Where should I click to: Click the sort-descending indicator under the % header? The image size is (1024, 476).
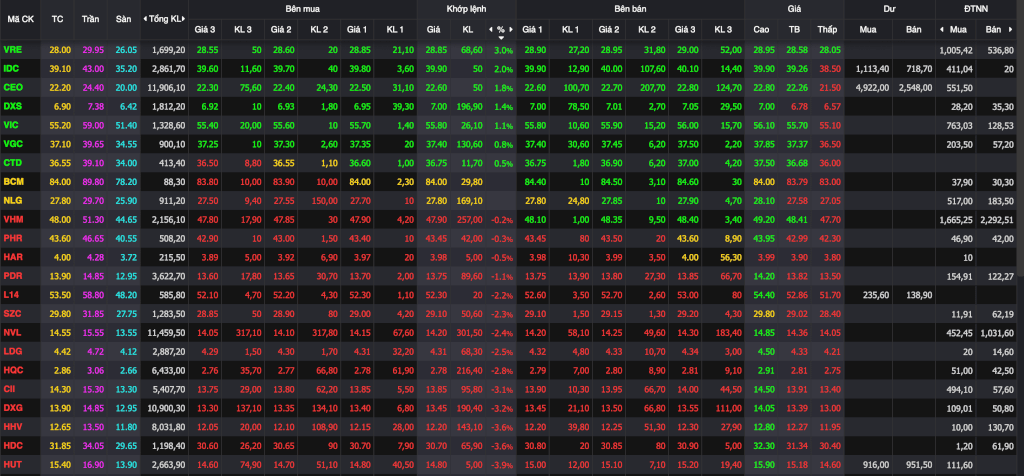[x=501, y=38]
